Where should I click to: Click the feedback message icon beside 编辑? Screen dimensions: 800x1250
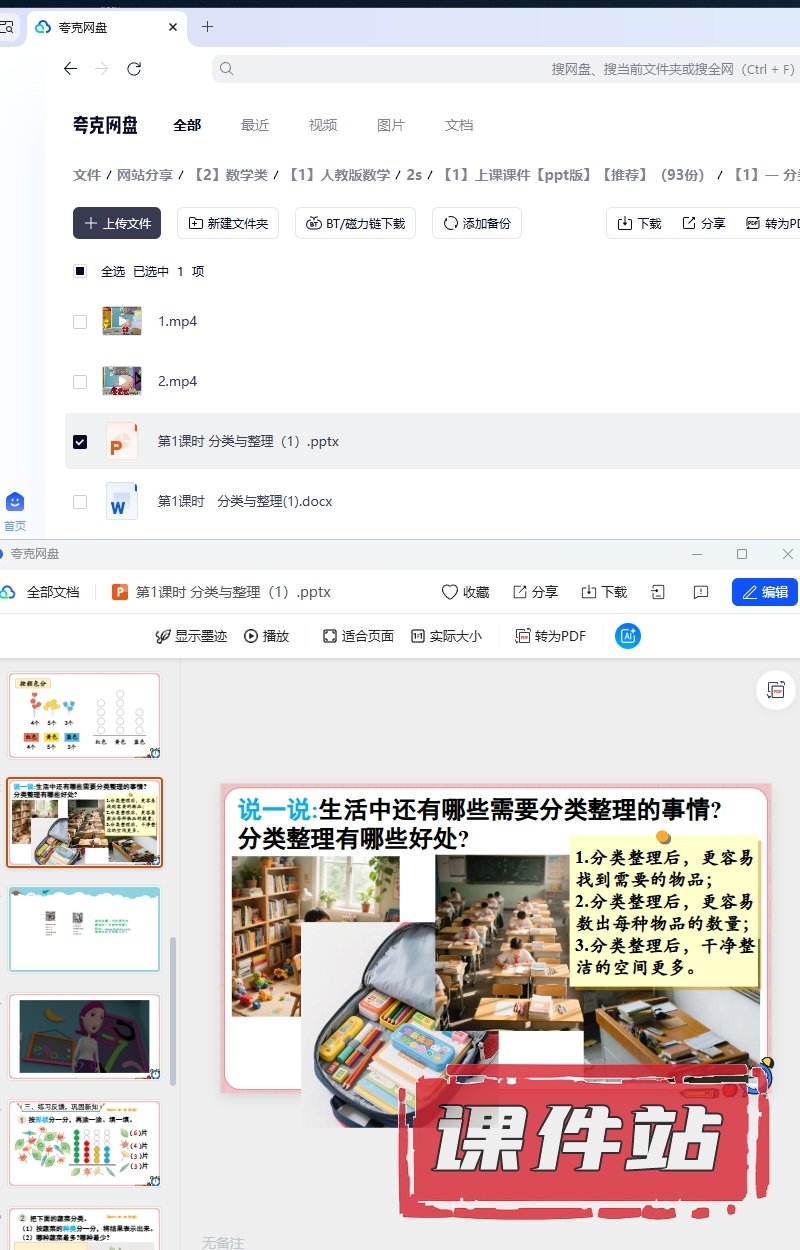pos(701,592)
